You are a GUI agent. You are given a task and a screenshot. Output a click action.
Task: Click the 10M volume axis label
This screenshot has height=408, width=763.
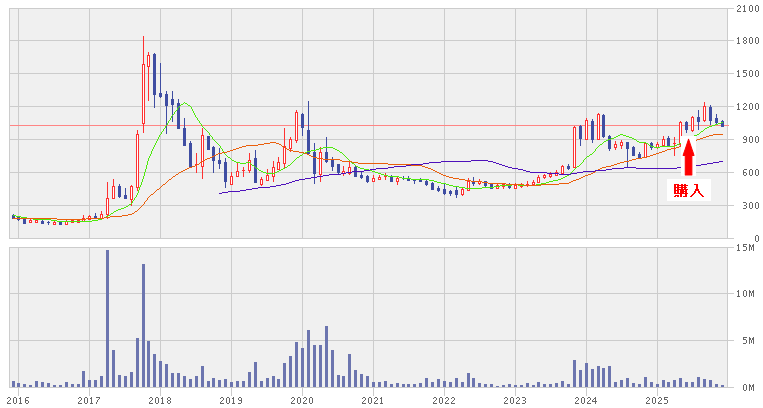tap(746, 294)
